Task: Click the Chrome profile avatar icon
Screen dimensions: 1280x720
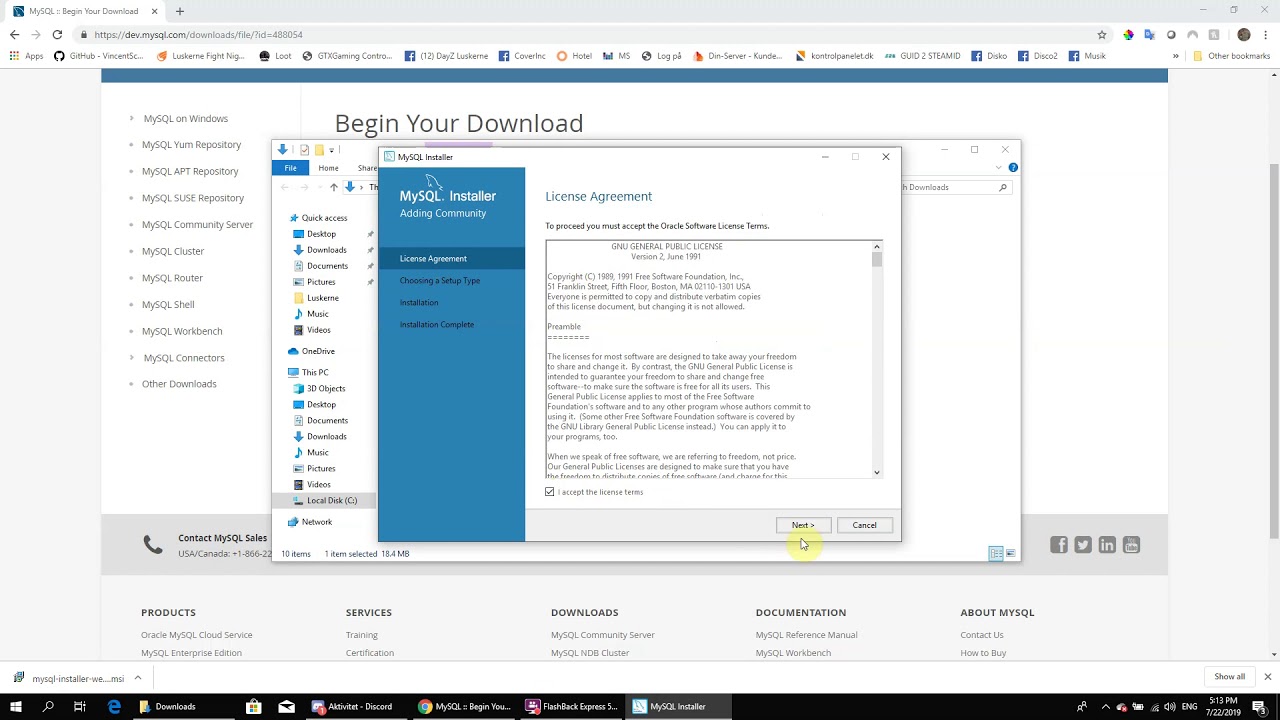Action: click(1244, 34)
